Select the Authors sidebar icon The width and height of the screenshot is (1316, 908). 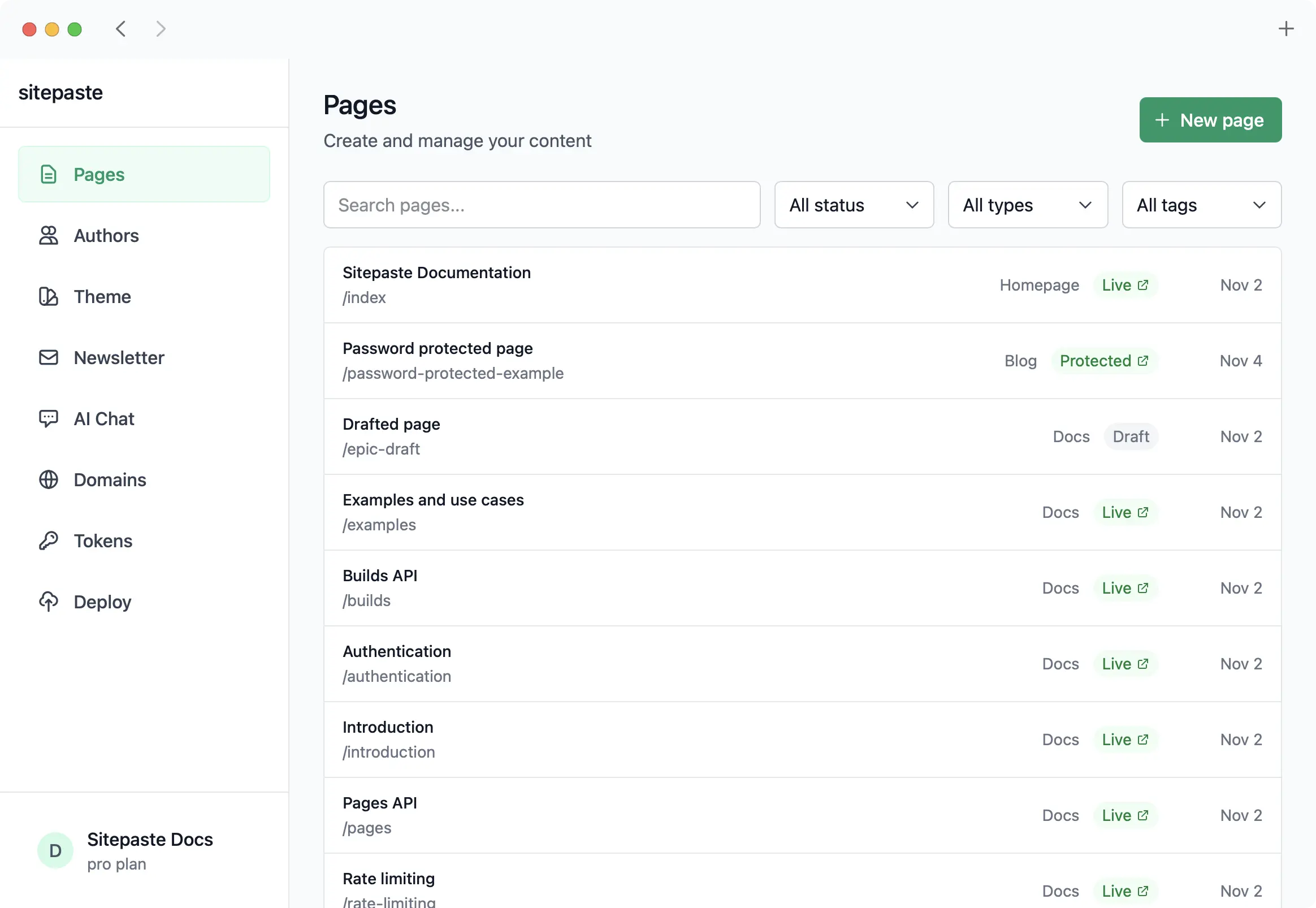[48, 236]
